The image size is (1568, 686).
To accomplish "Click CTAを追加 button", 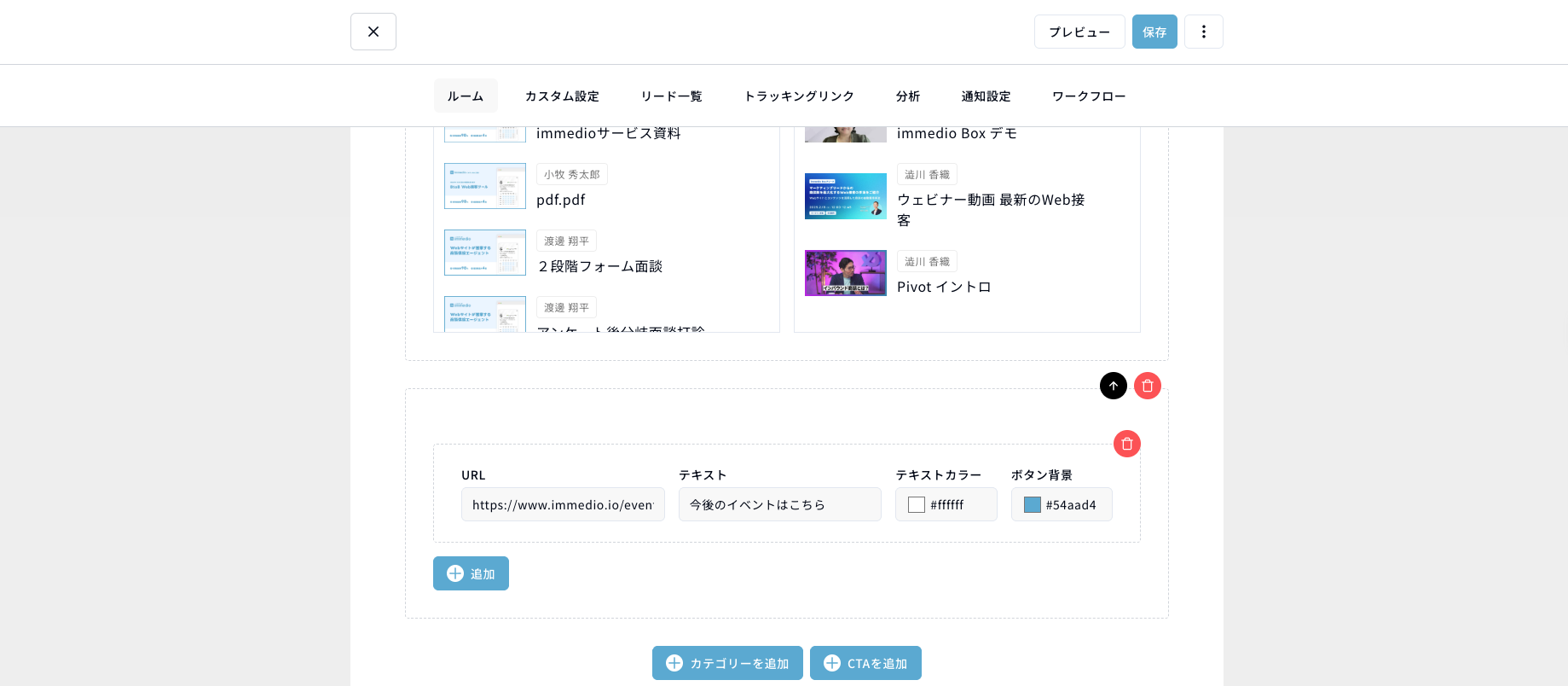I will point(865,663).
